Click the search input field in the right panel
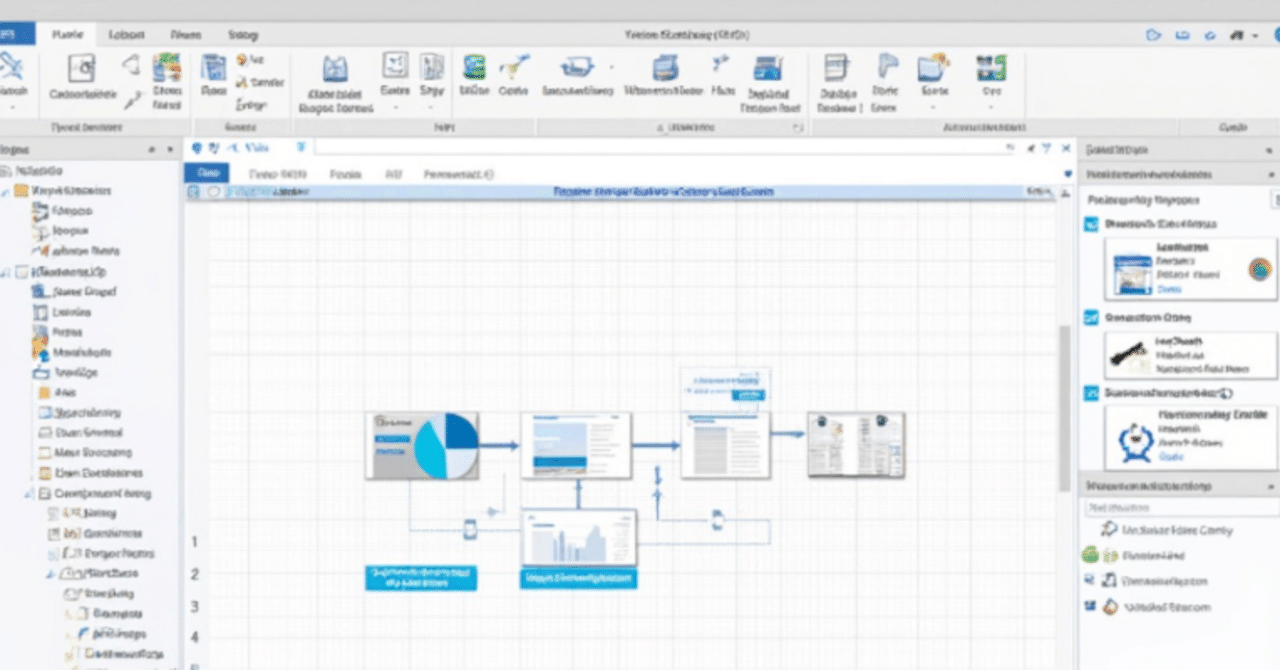1280x670 pixels. (1180, 507)
